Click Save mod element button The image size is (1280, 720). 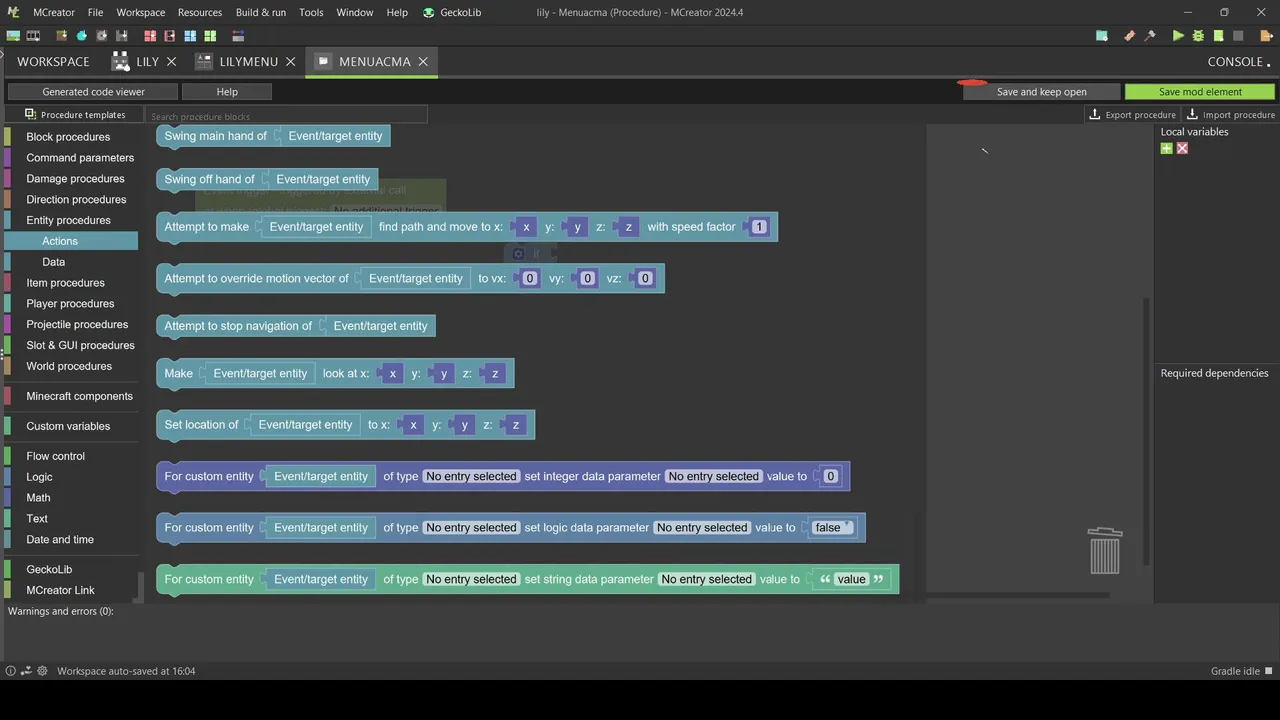[1200, 92]
